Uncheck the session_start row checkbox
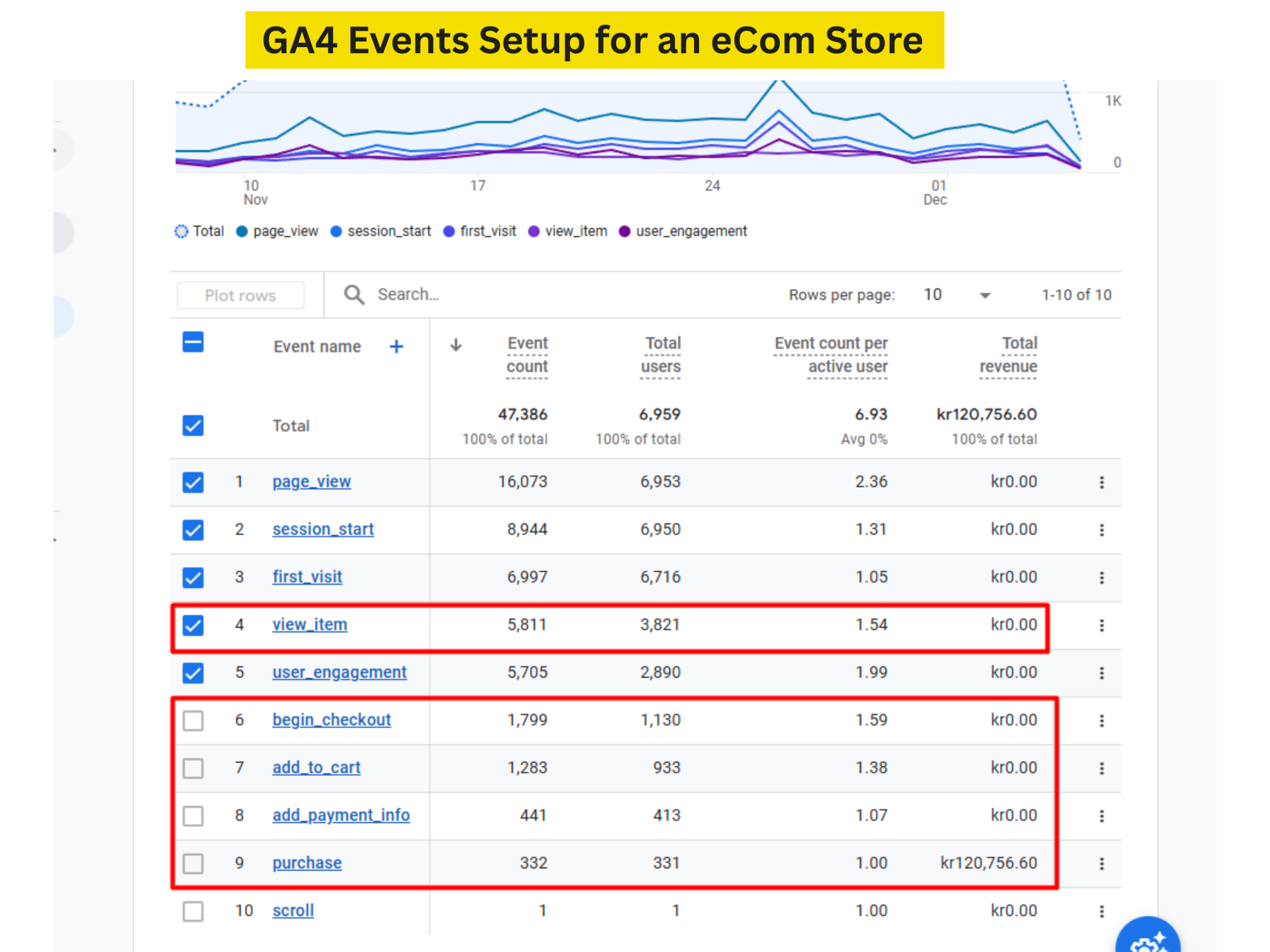Screen dimensions: 1270x952 tap(193, 530)
